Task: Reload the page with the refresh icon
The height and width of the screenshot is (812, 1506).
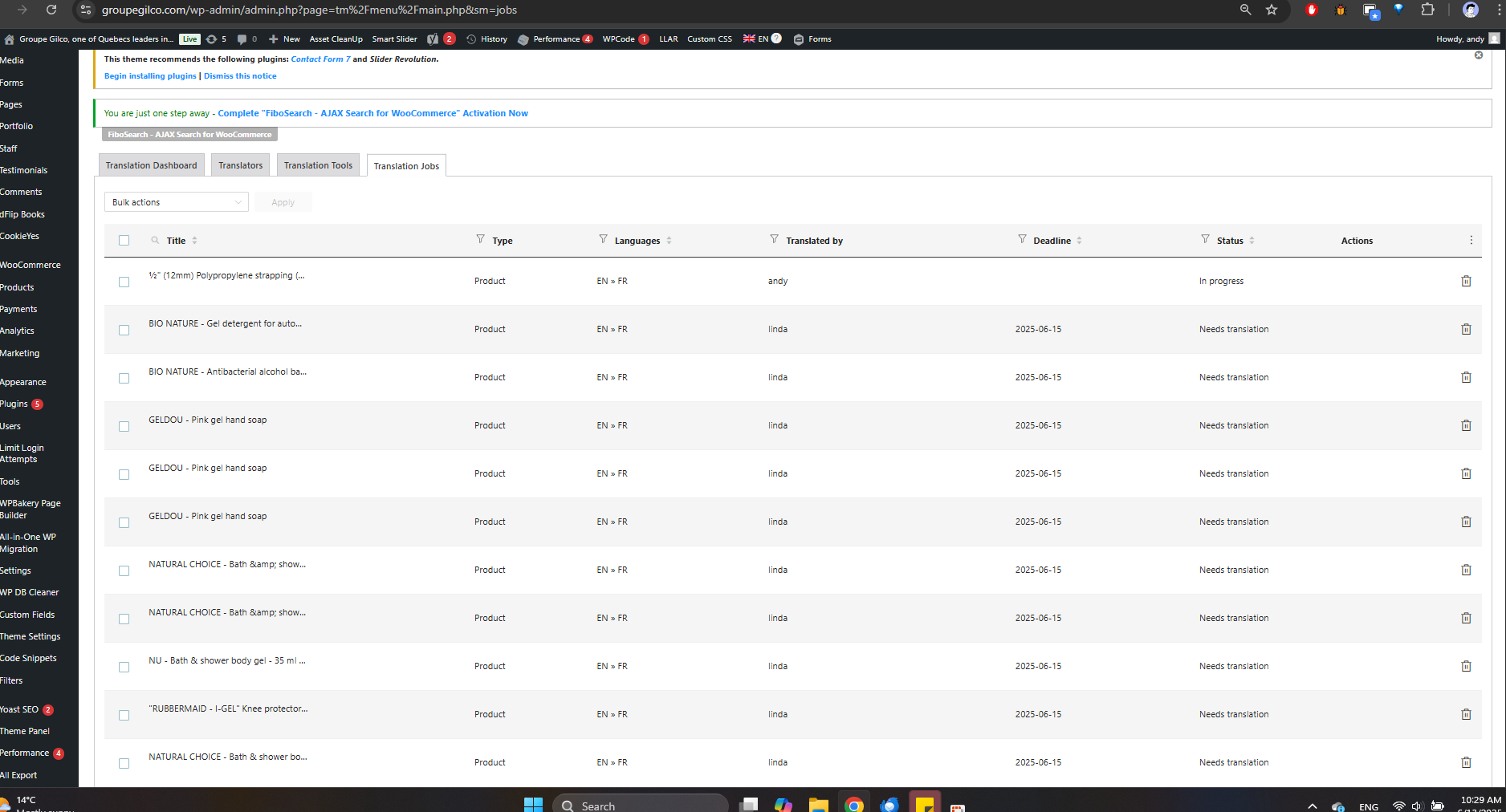Action: [51, 10]
